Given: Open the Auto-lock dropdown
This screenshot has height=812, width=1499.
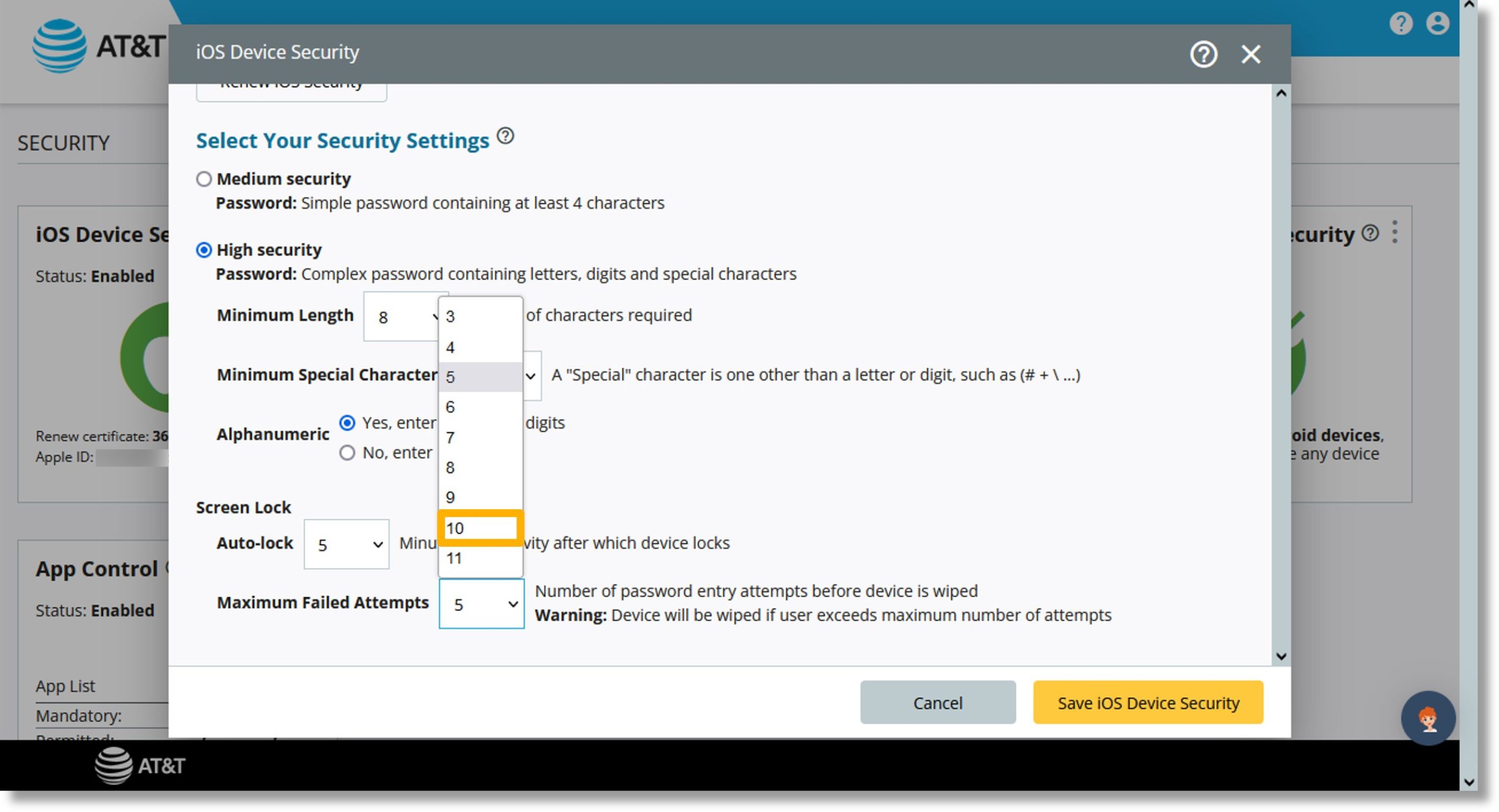Looking at the screenshot, I should pos(346,544).
